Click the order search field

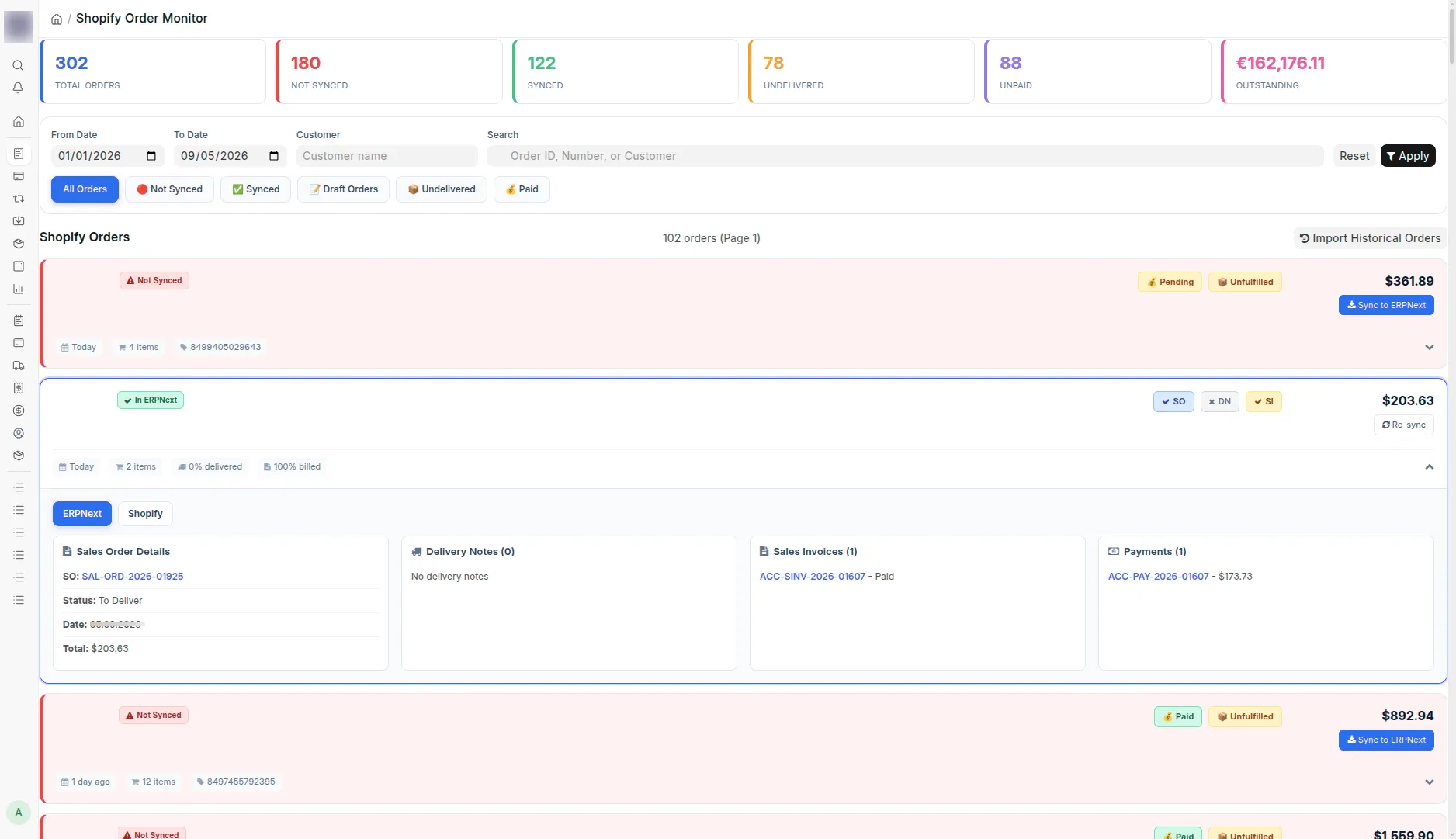click(905, 156)
